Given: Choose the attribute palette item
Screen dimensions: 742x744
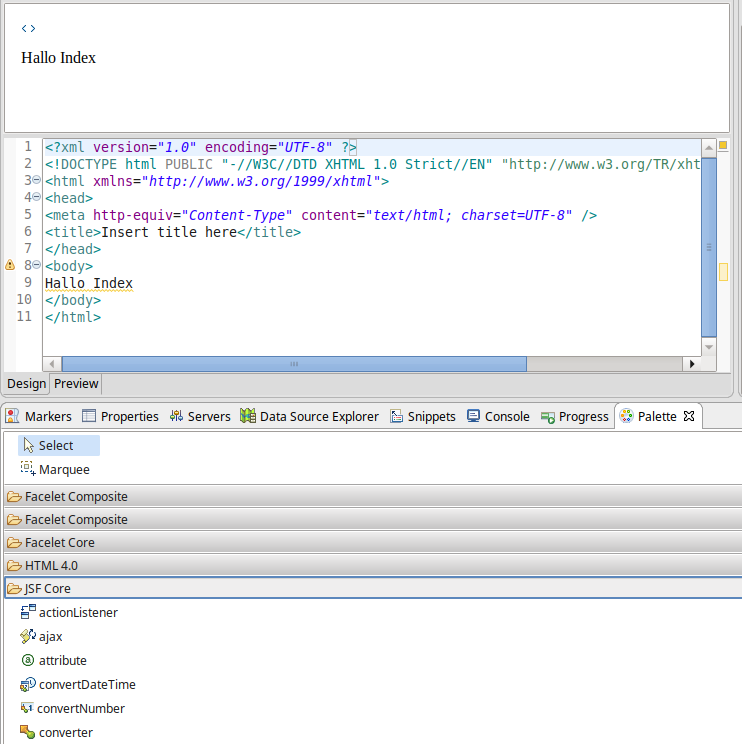Looking at the screenshot, I should coord(62,660).
